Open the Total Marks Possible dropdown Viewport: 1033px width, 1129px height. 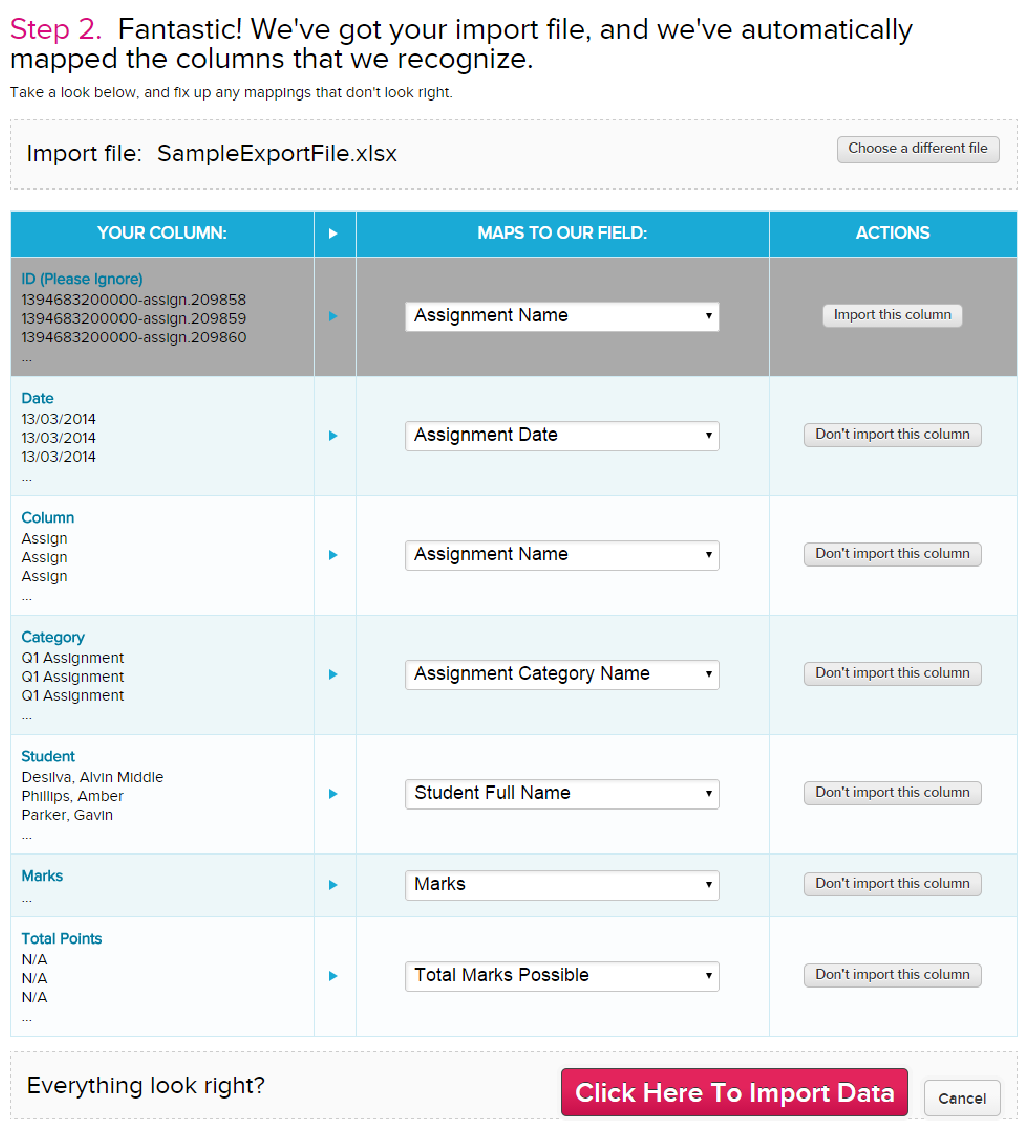[x=562, y=976]
